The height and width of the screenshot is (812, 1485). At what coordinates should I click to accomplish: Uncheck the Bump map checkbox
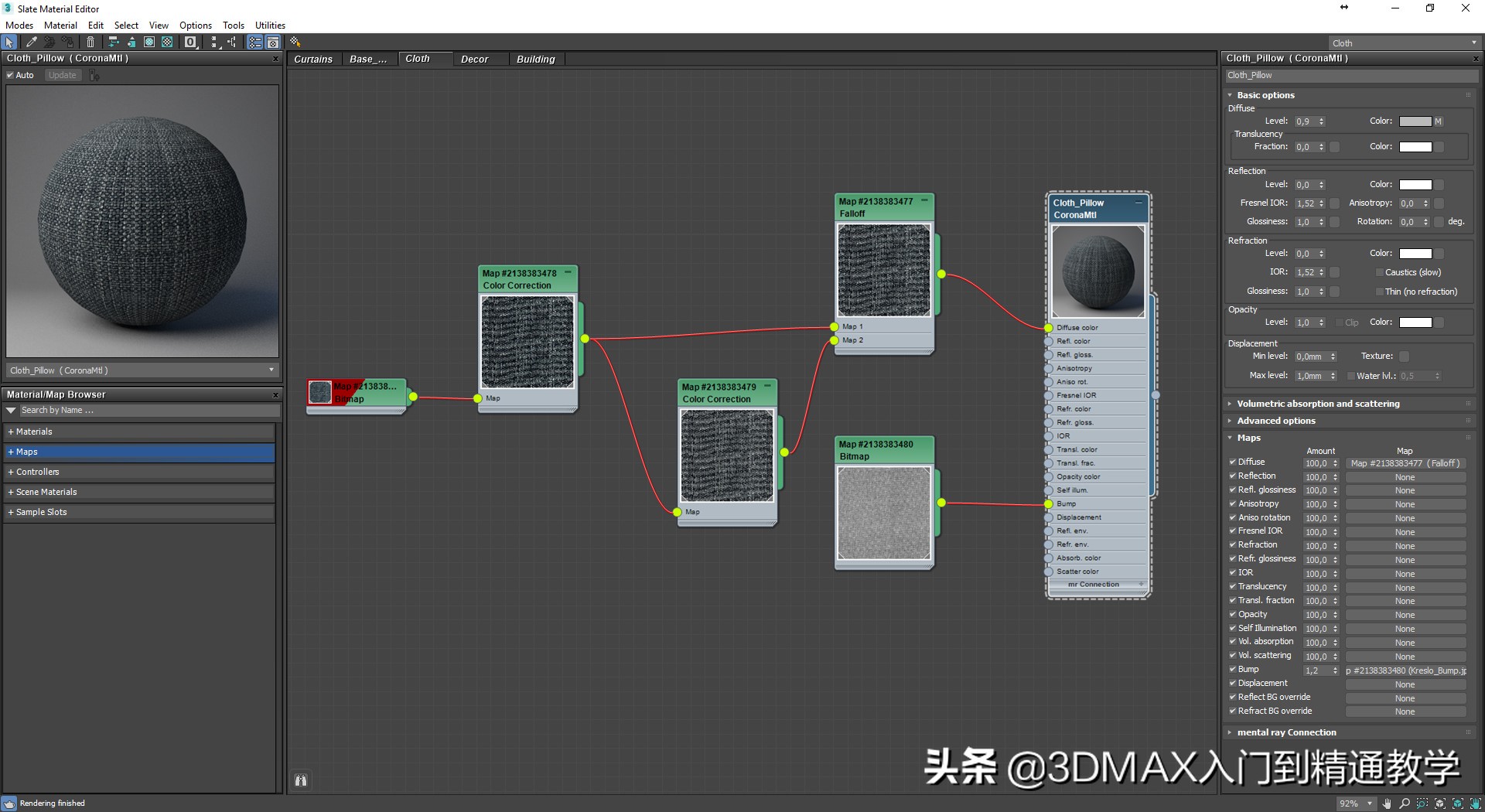coord(1233,670)
